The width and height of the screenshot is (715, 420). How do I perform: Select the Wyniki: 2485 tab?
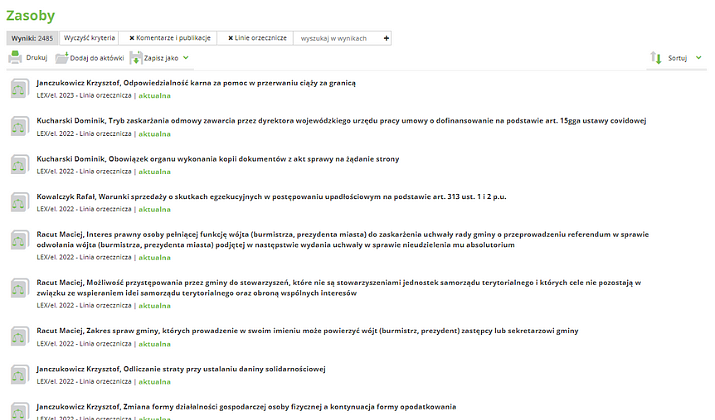[32, 38]
